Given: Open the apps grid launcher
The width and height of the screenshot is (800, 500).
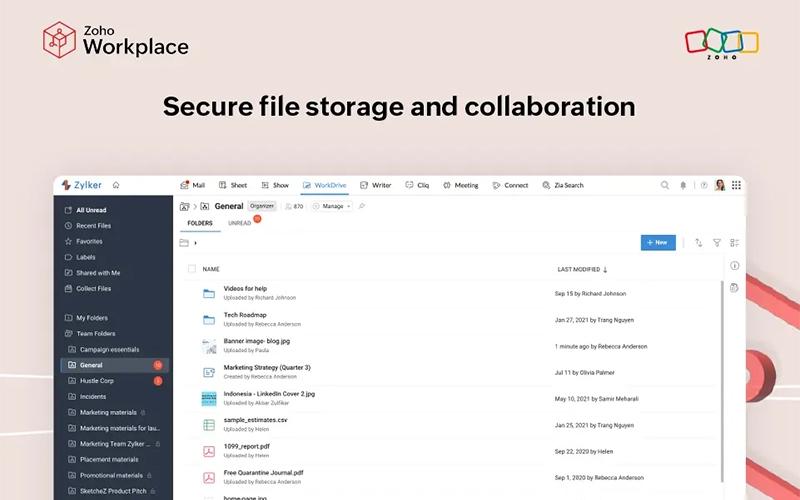Looking at the screenshot, I should click(x=736, y=185).
